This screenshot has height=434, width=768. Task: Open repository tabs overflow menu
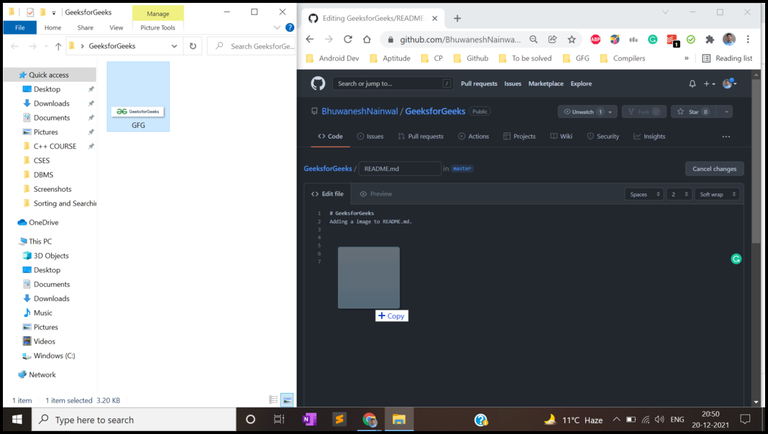[726, 137]
